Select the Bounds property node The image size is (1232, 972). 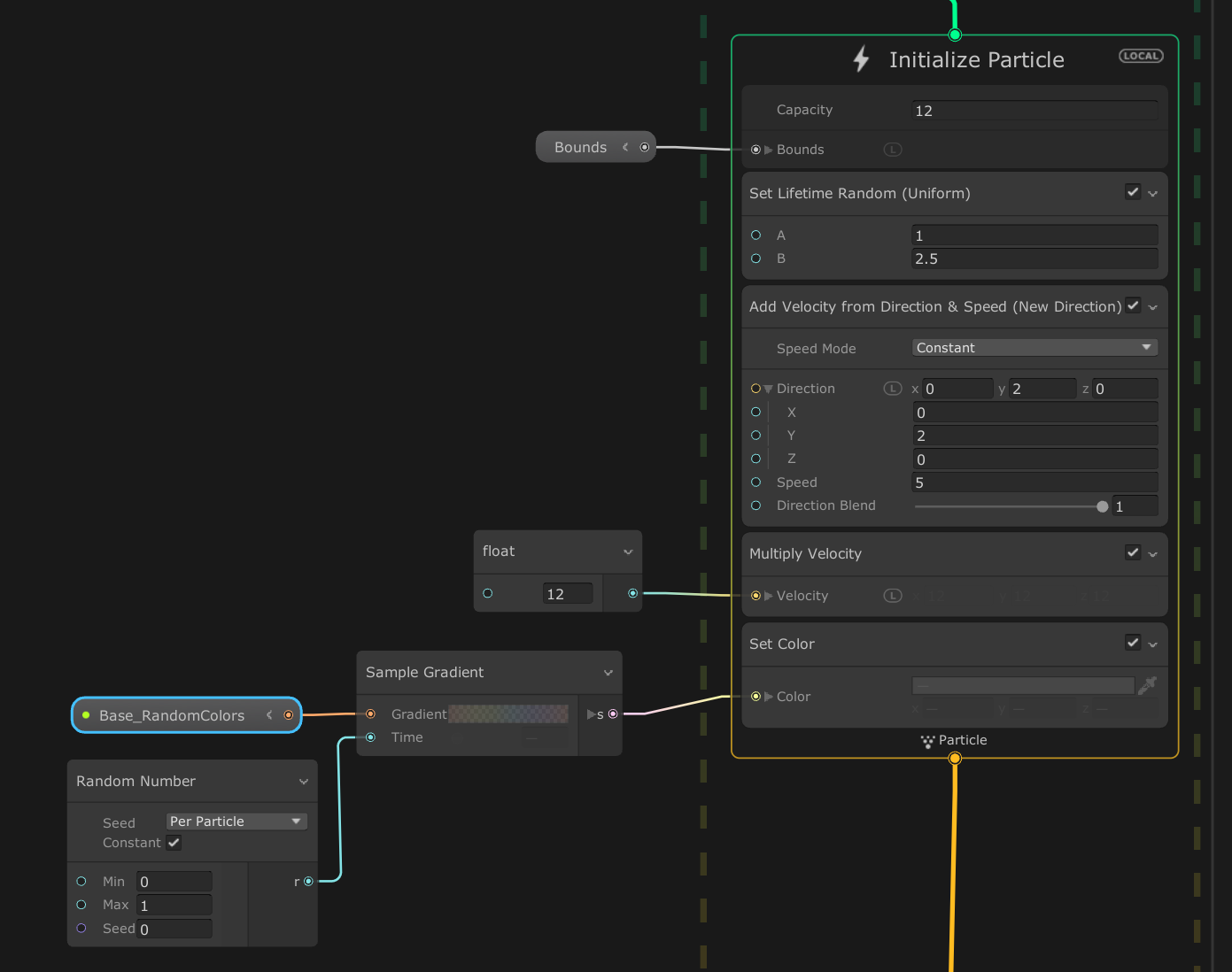pos(580,147)
